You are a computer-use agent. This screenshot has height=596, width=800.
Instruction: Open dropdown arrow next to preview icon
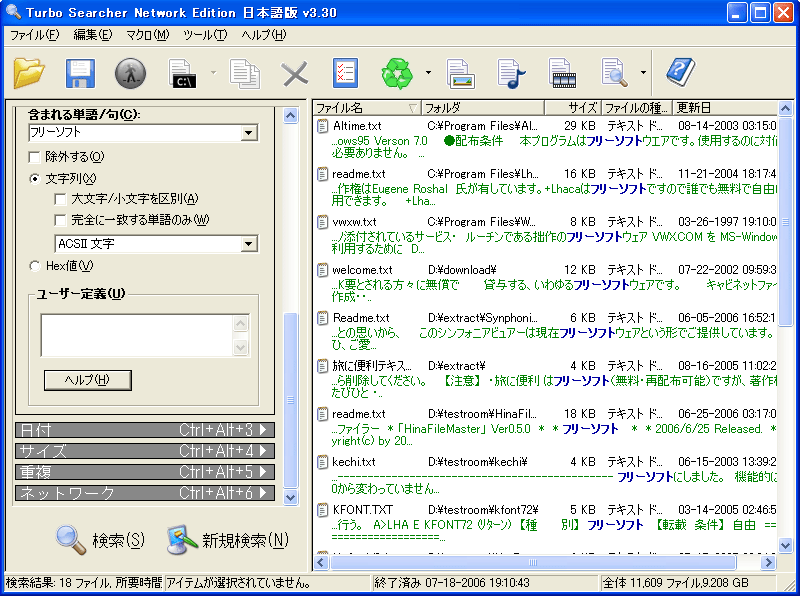[643, 73]
